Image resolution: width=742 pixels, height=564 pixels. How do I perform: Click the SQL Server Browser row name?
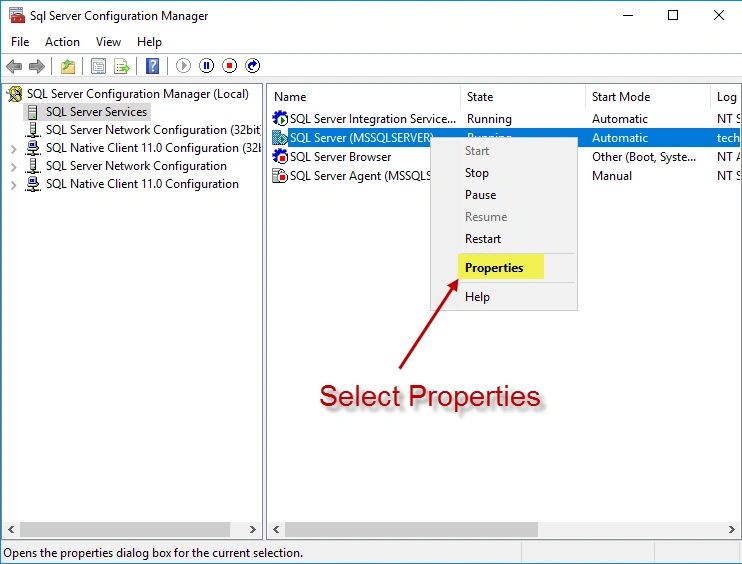340,156
